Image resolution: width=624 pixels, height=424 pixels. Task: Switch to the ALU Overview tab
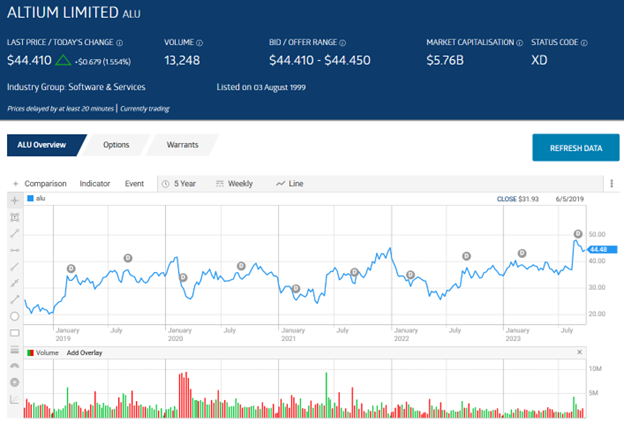(x=44, y=145)
